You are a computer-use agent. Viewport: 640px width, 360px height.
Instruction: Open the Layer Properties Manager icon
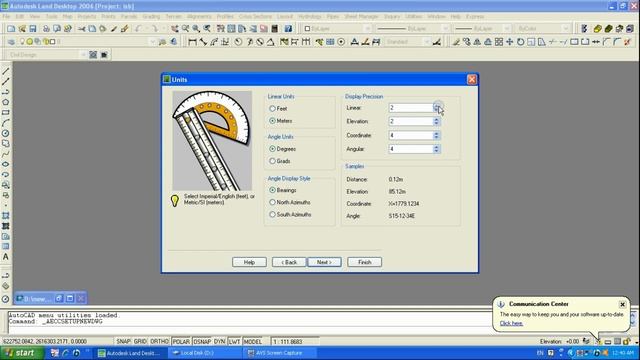pyautogui.click(x=11, y=42)
